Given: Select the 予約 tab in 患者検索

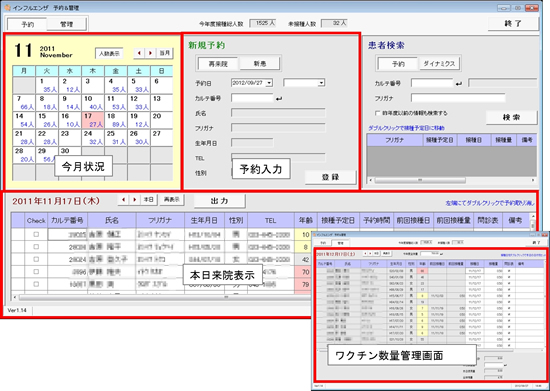Looking at the screenshot, I should point(398,64).
